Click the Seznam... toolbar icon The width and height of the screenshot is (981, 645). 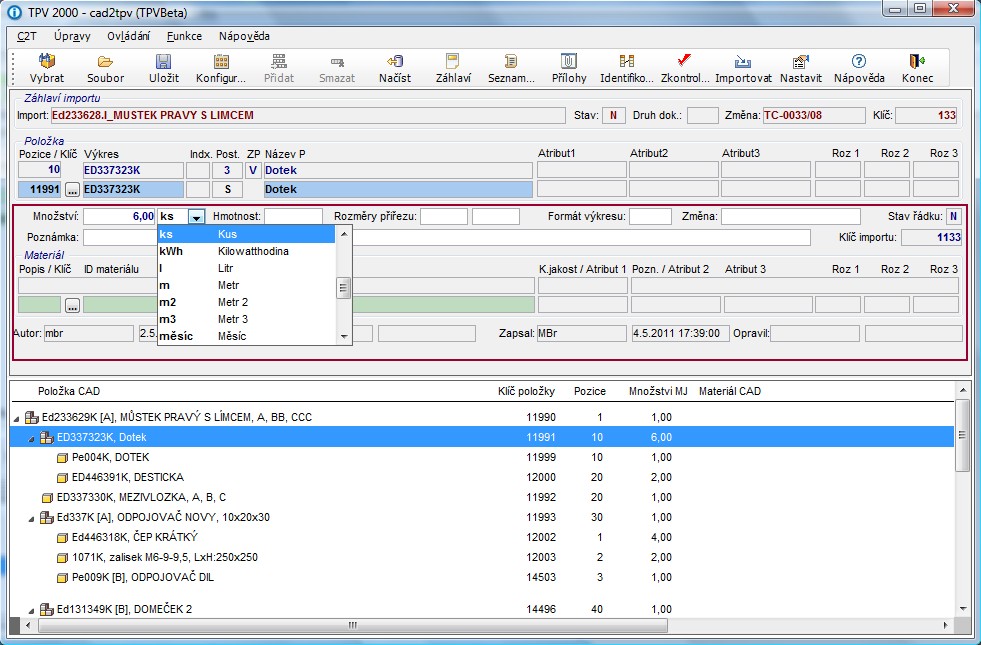point(511,61)
